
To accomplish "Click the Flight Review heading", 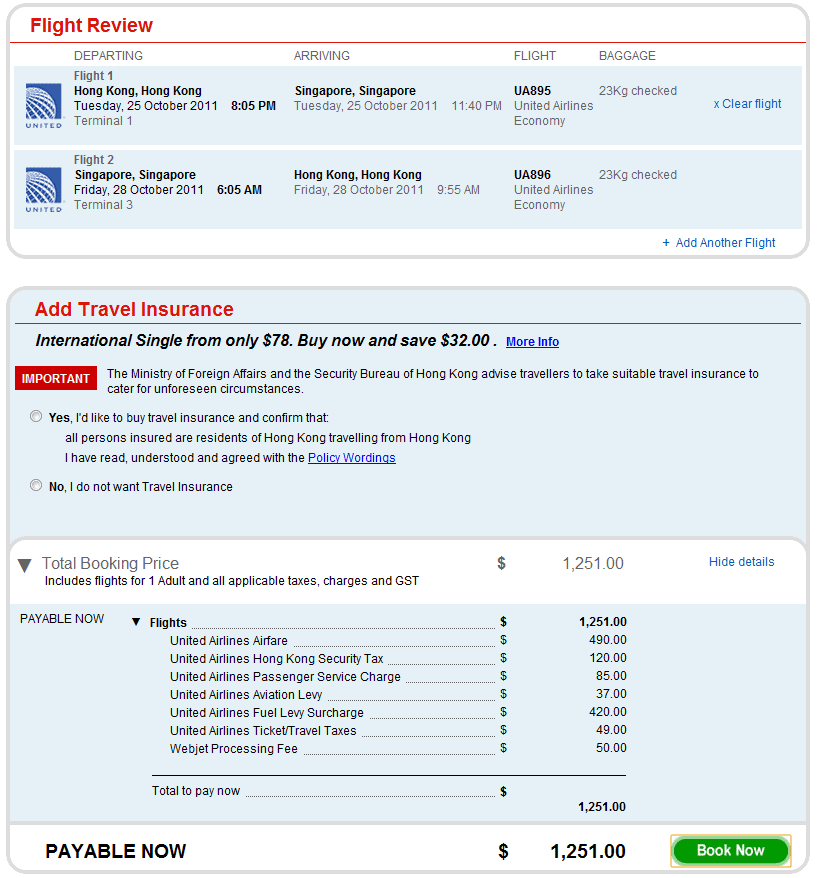I will point(91,26).
